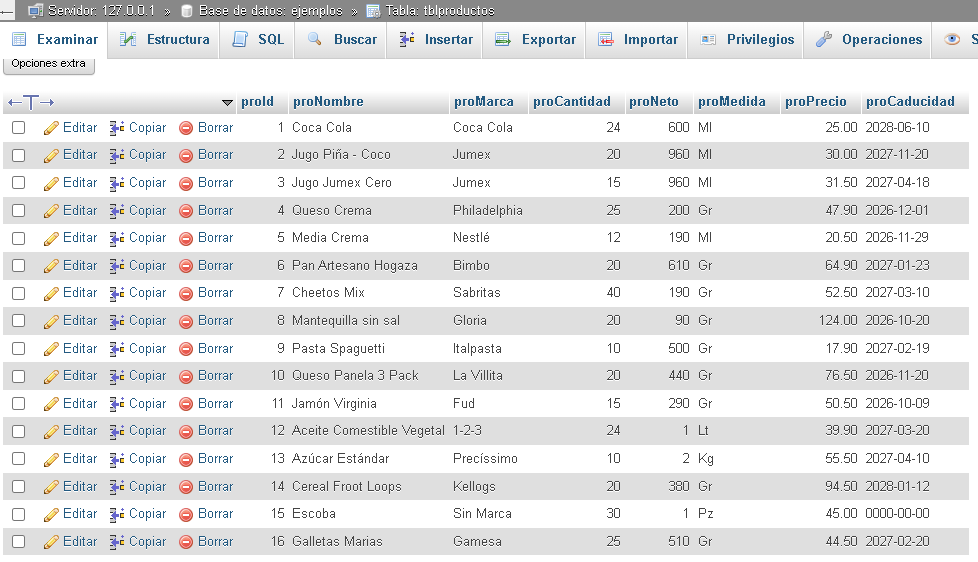
Task: Check the Cheetos Mix row checkbox
Action: click(19, 293)
